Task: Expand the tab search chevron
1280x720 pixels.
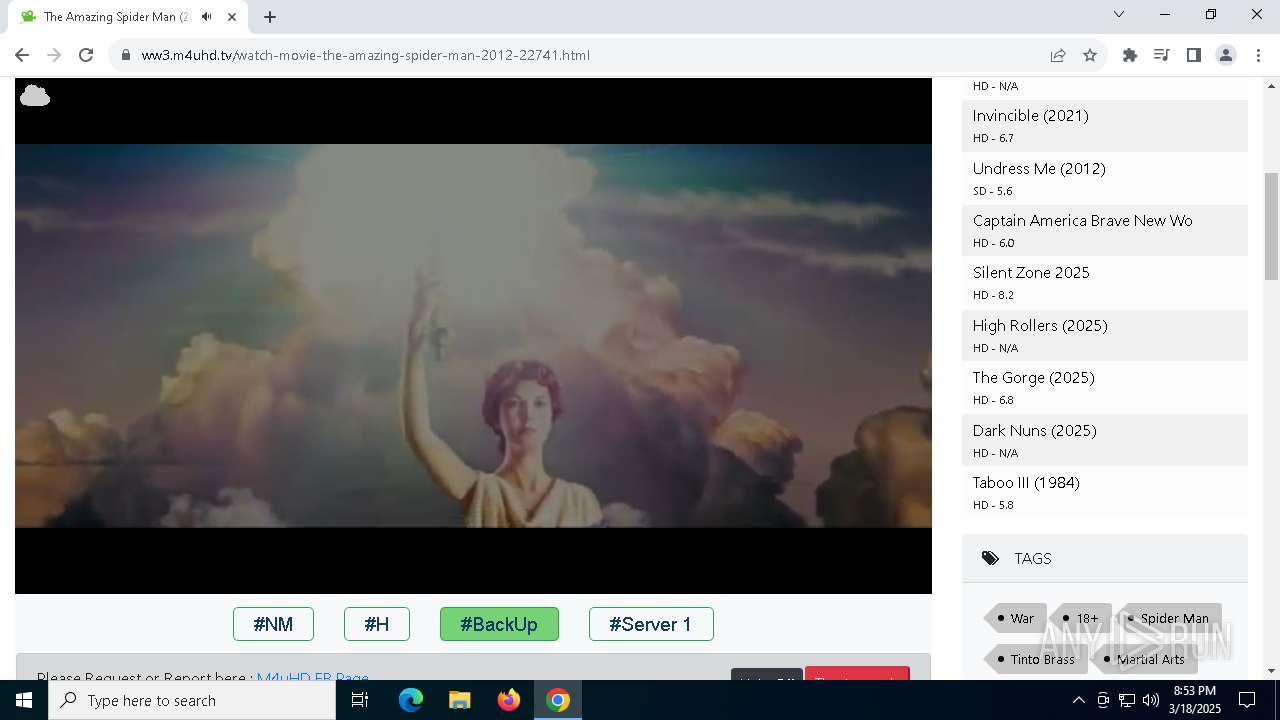Action: [1119, 14]
